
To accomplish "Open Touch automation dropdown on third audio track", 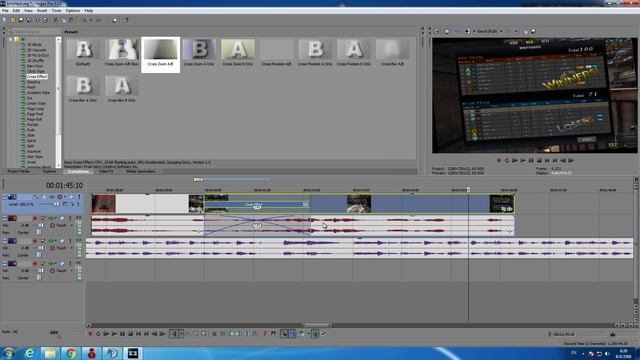I will click(x=71, y=271).
